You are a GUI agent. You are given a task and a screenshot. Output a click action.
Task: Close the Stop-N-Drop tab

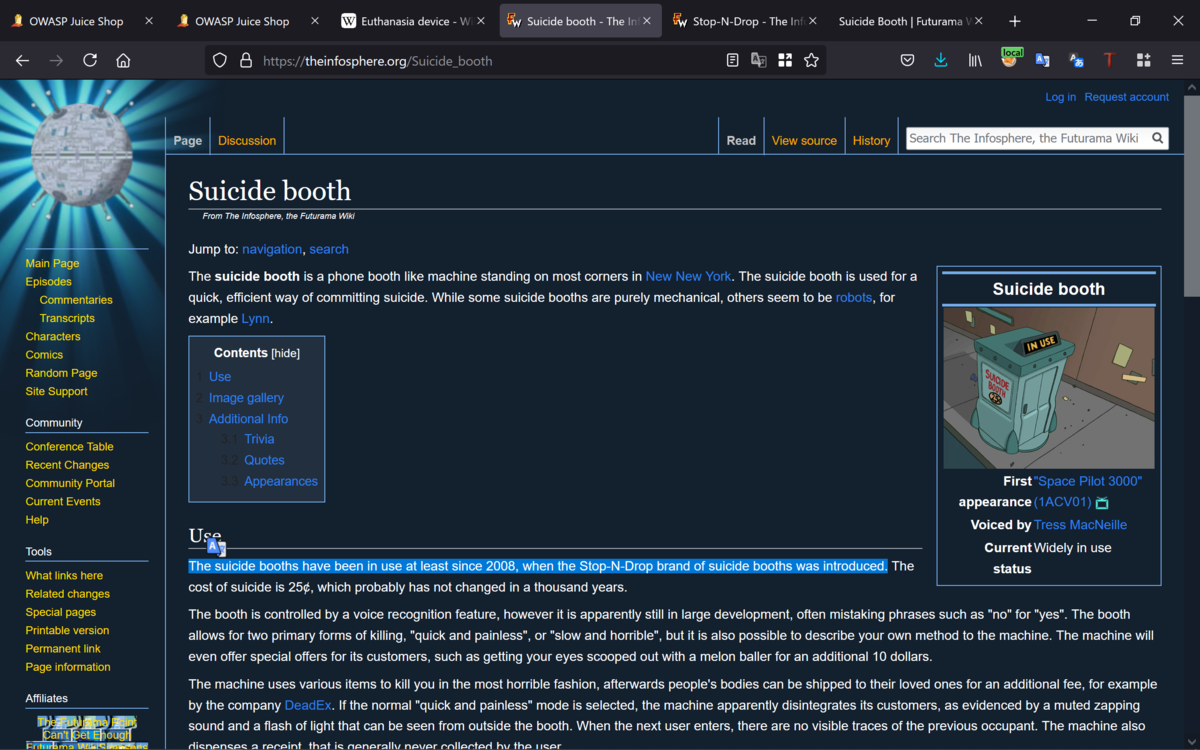pyautogui.click(x=812, y=21)
